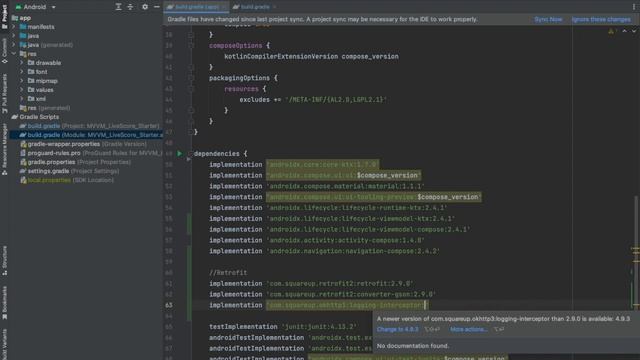Close the second build.gradle editor tab

point(274,7)
